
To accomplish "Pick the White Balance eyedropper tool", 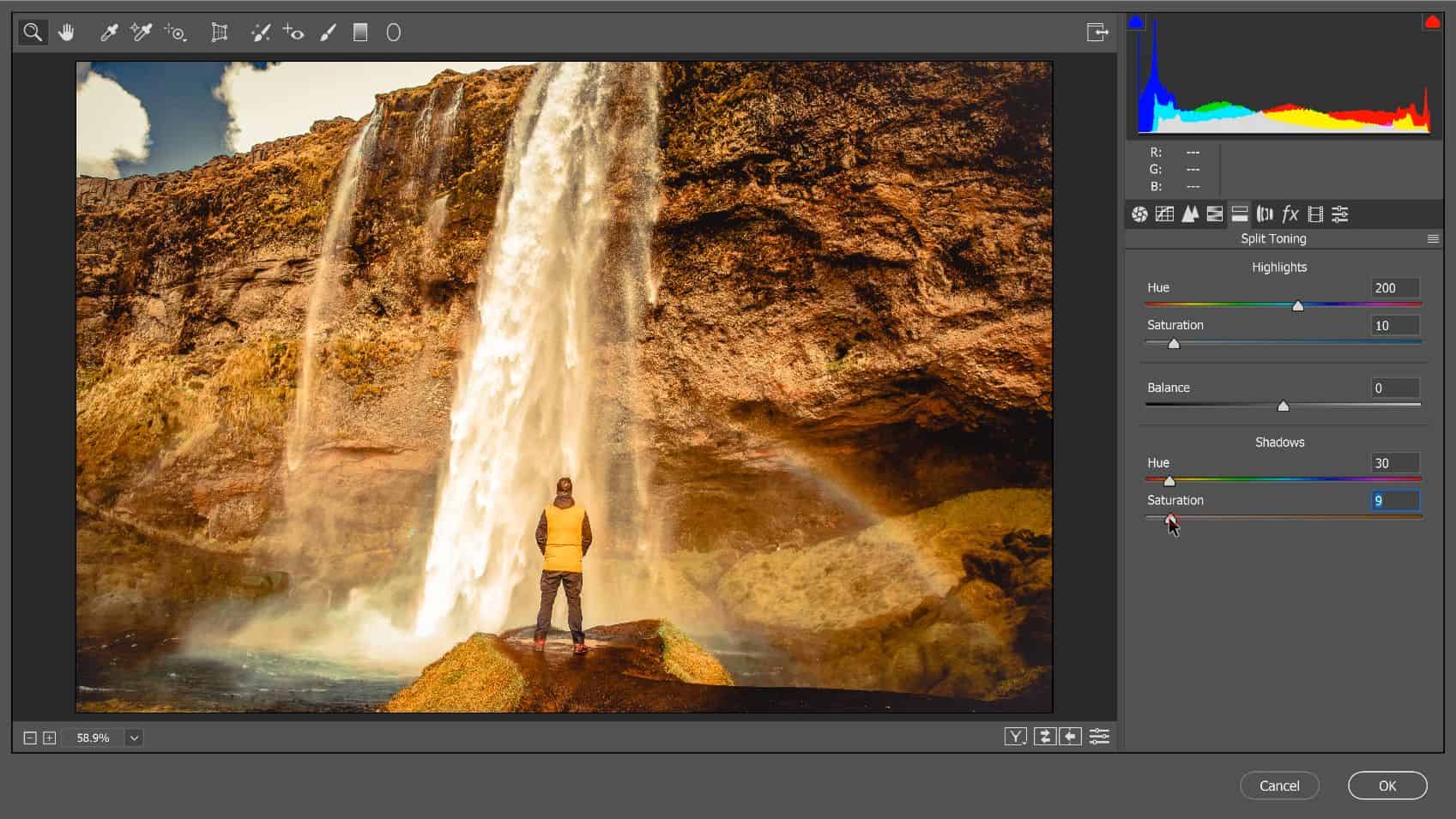I will coord(109,33).
